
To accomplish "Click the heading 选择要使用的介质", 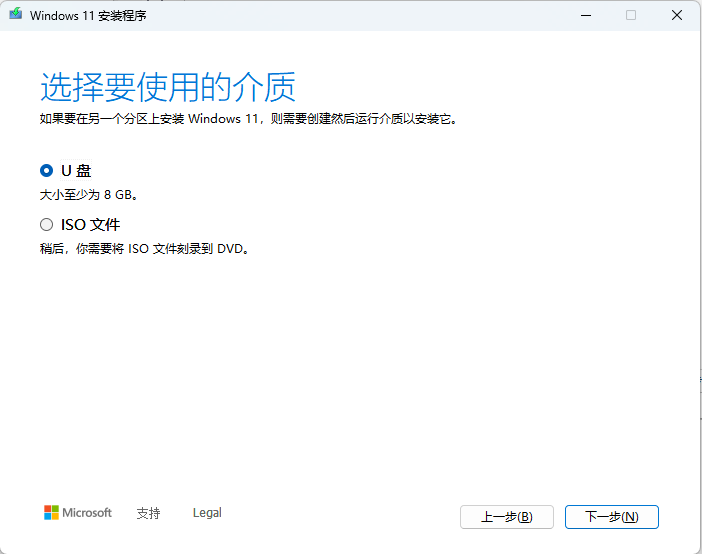I will click(x=168, y=87).
